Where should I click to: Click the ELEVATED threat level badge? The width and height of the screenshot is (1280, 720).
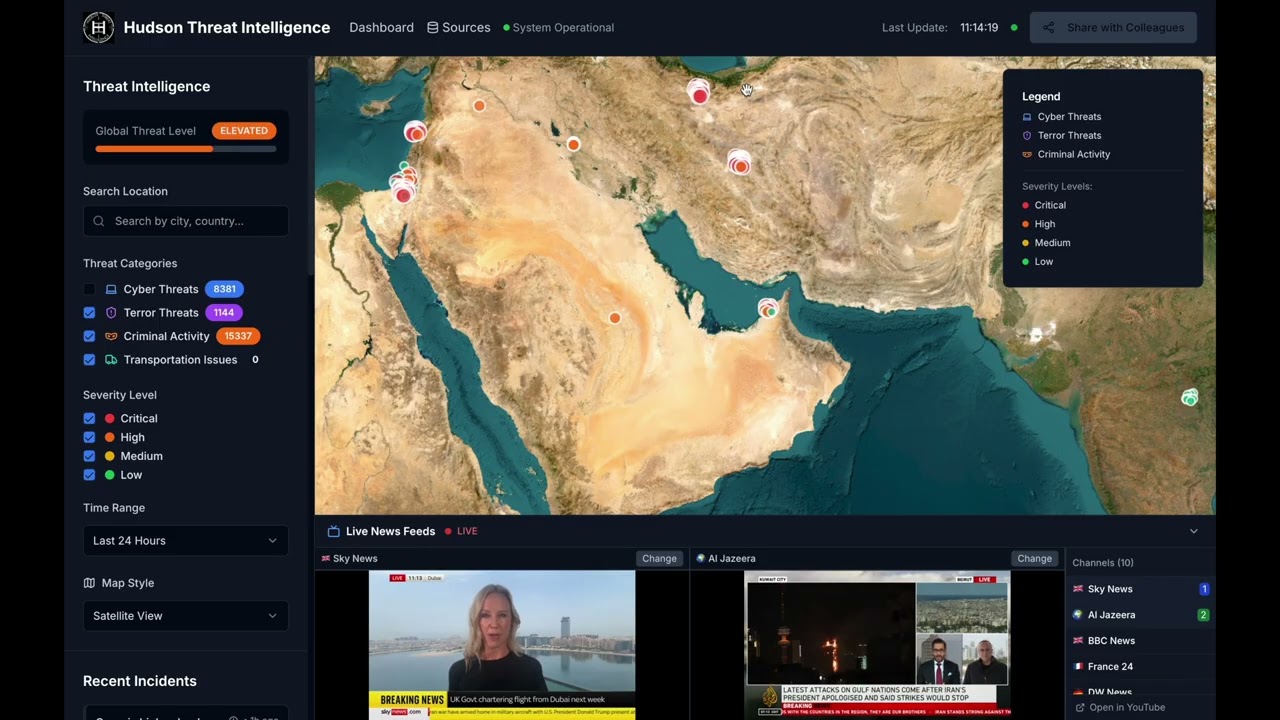pyautogui.click(x=244, y=130)
